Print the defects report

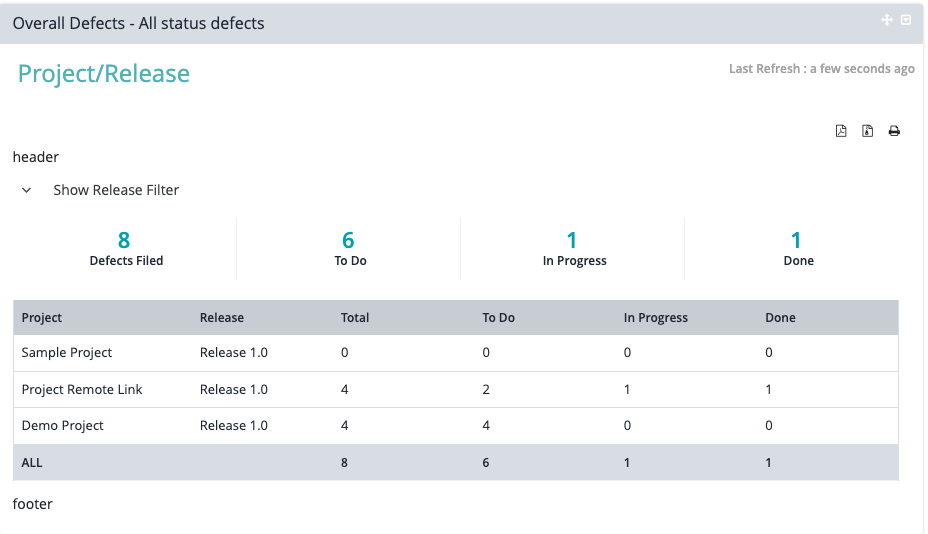894,131
